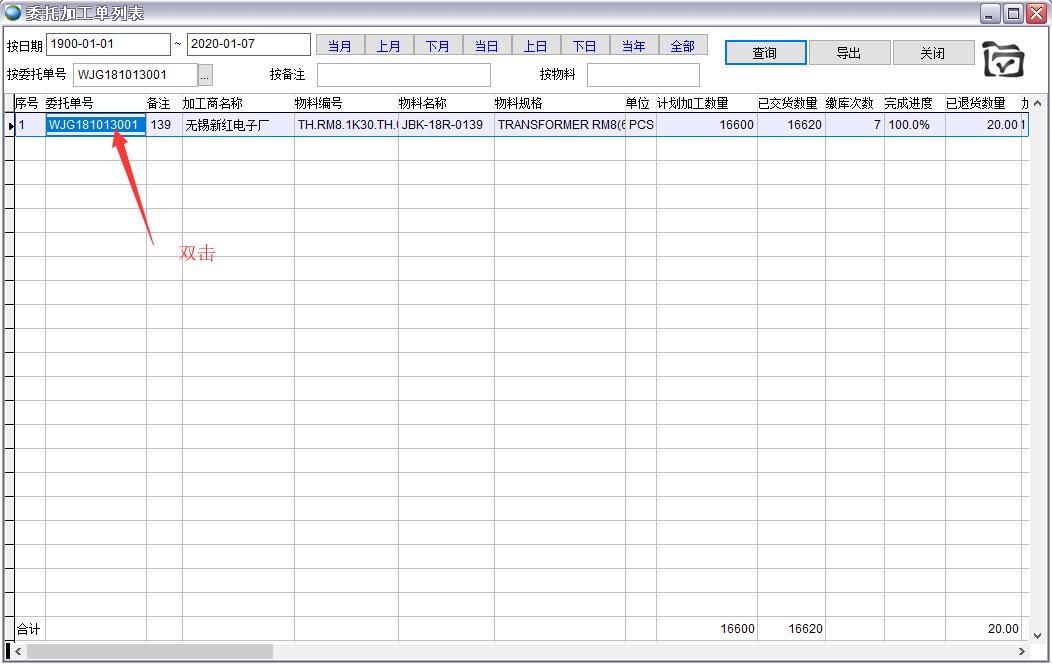This screenshot has width=1052, height=664.
Task: Select the 下月 date filter
Action: click(x=438, y=46)
